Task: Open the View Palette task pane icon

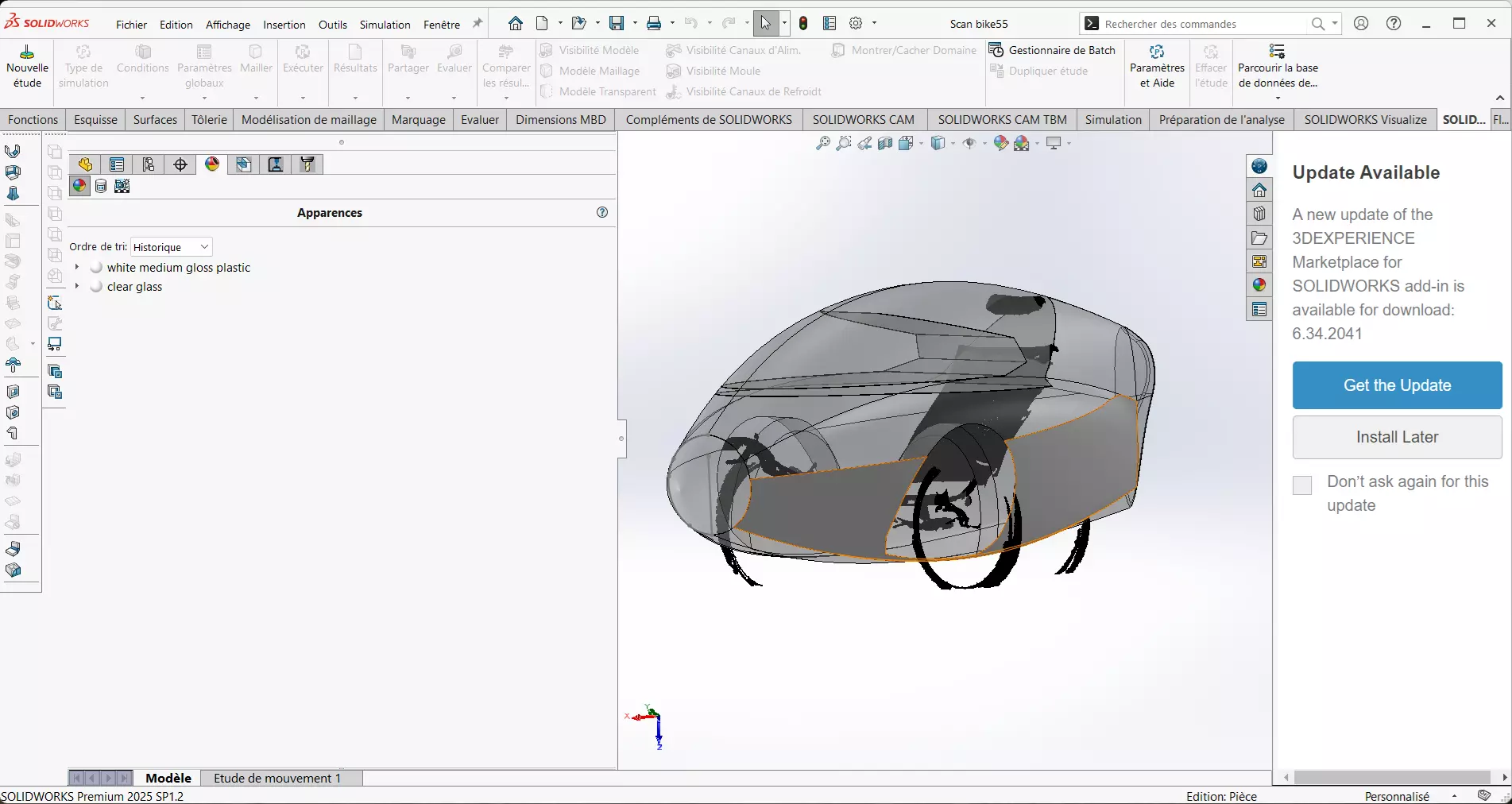Action: pos(1259,261)
